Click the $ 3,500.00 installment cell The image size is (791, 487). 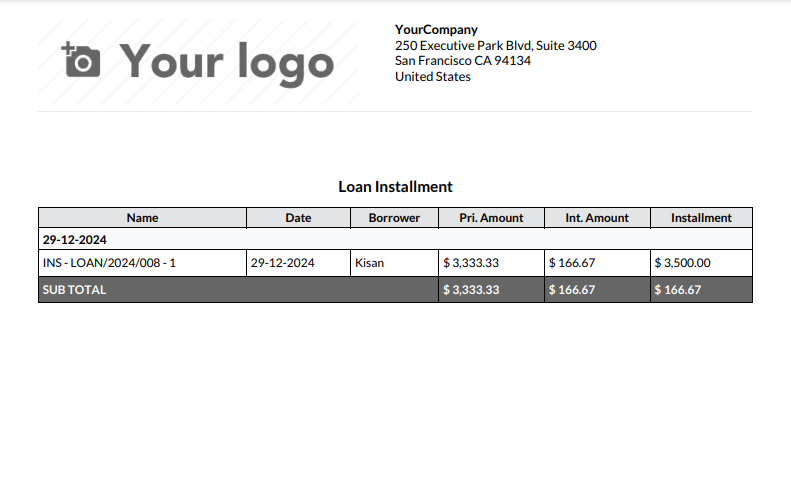(701, 263)
